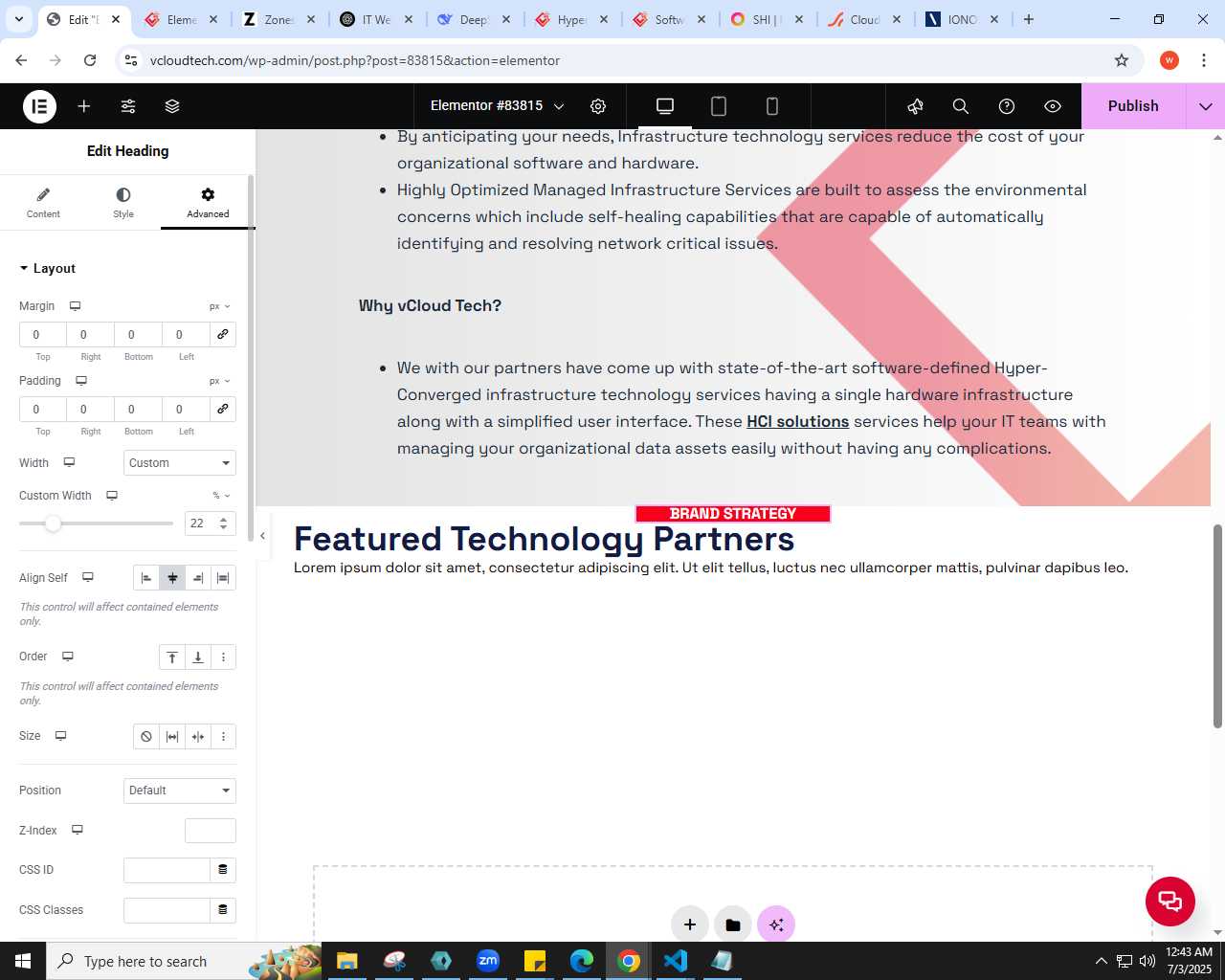Open the Width Custom dropdown
Screen dimensions: 1225x980
point(180,463)
